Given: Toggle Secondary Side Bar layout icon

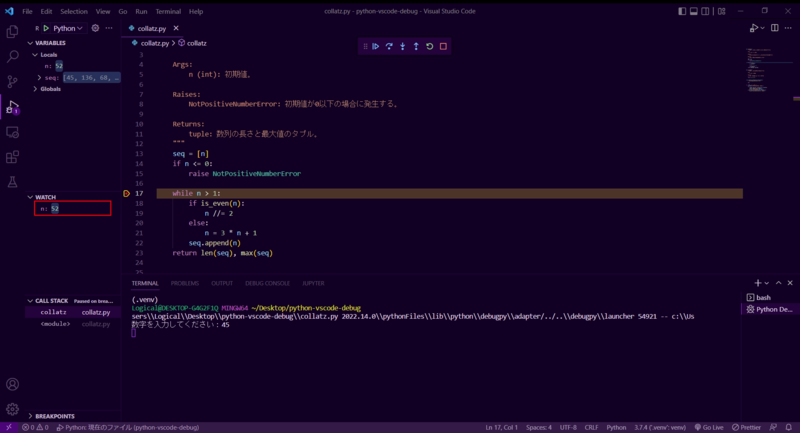Looking at the screenshot, I should click(x=705, y=11).
